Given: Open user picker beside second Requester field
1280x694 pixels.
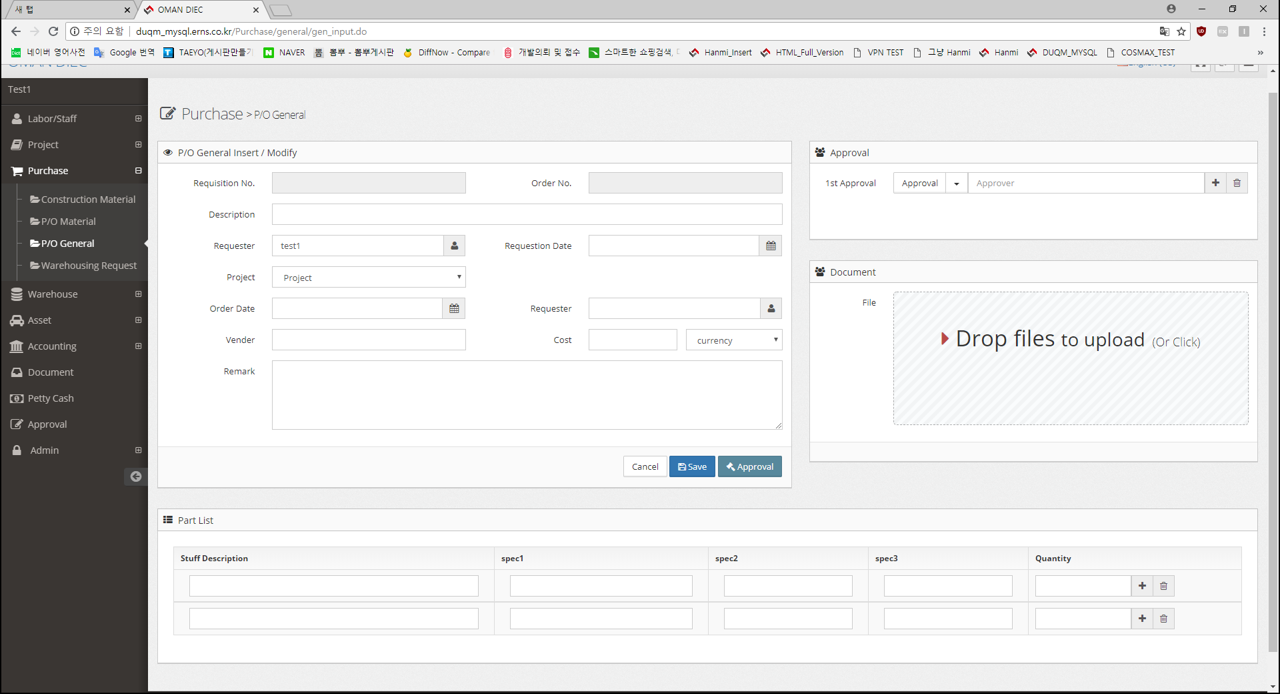Looking at the screenshot, I should (x=771, y=308).
